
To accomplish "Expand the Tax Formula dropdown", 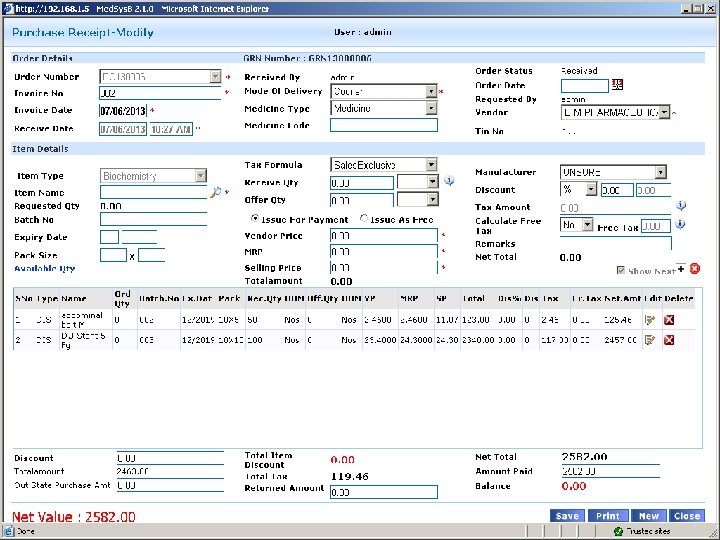I will click(431, 164).
